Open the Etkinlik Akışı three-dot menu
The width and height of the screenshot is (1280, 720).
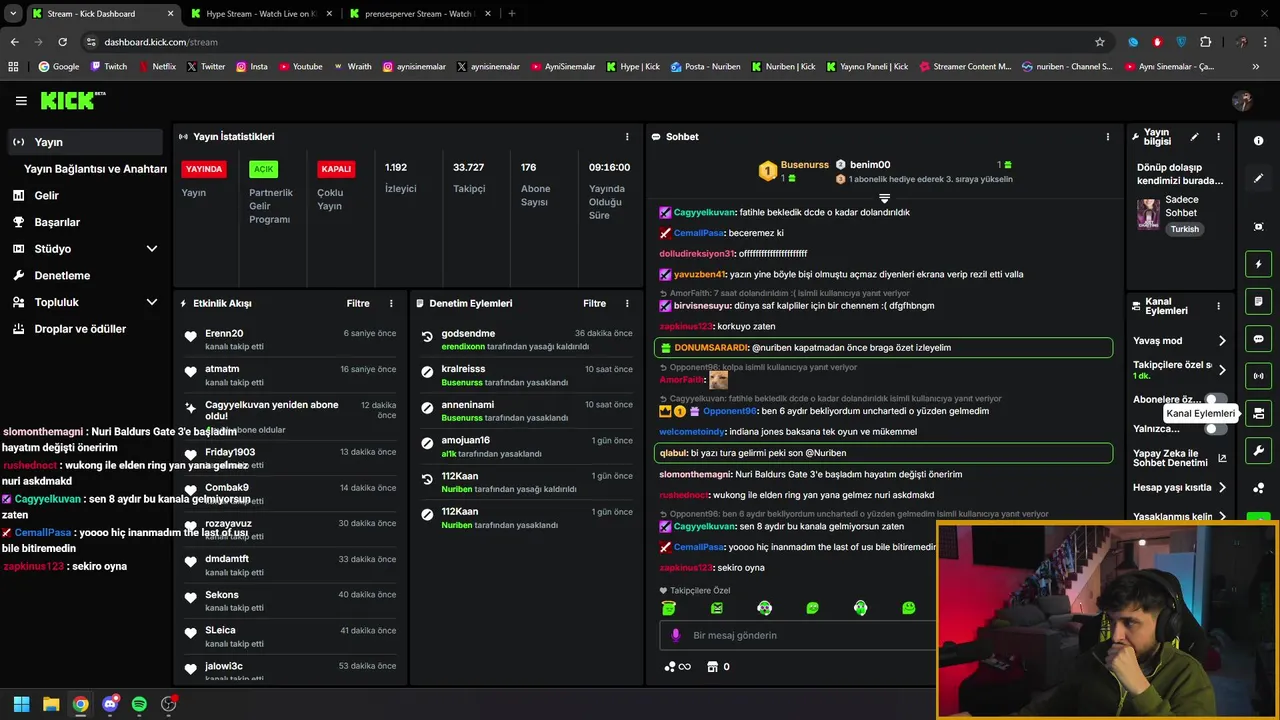pyautogui.click(x=391, y=303)
